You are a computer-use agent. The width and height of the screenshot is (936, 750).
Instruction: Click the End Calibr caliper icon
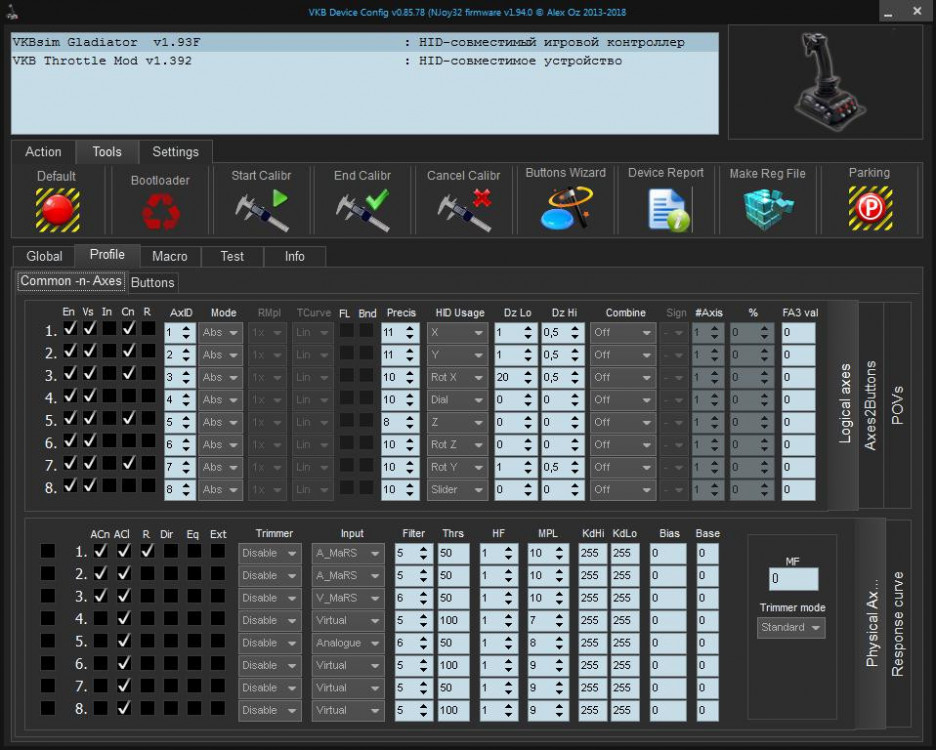(362, 210)
